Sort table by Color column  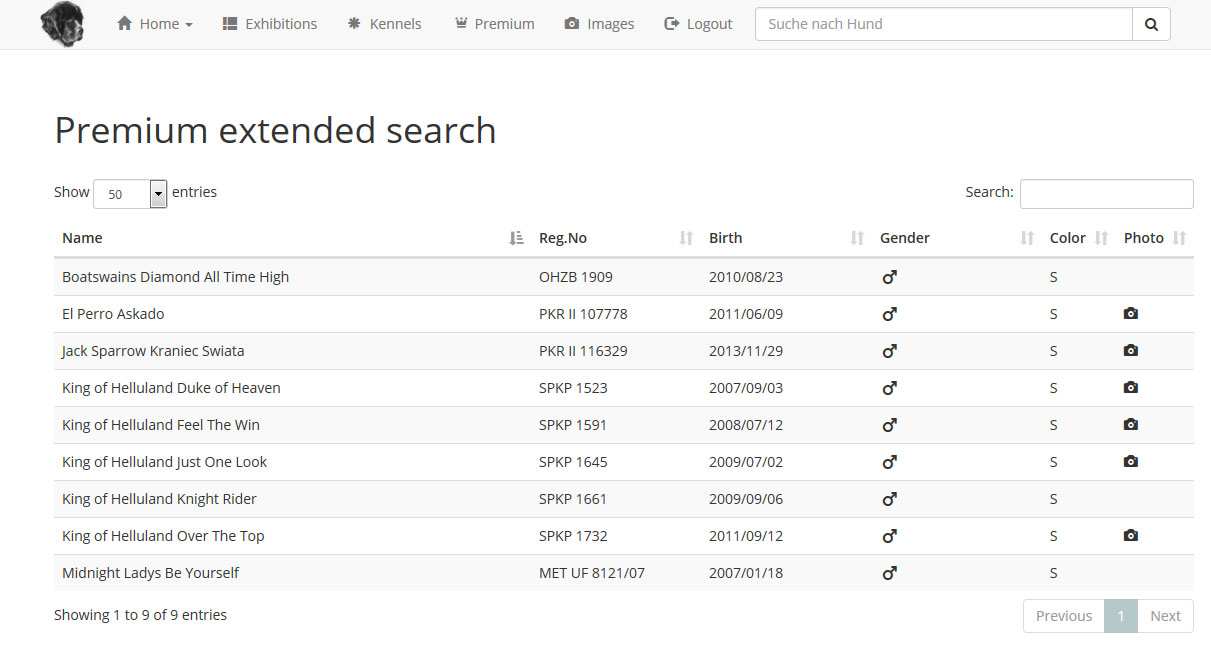(1079, 238)
